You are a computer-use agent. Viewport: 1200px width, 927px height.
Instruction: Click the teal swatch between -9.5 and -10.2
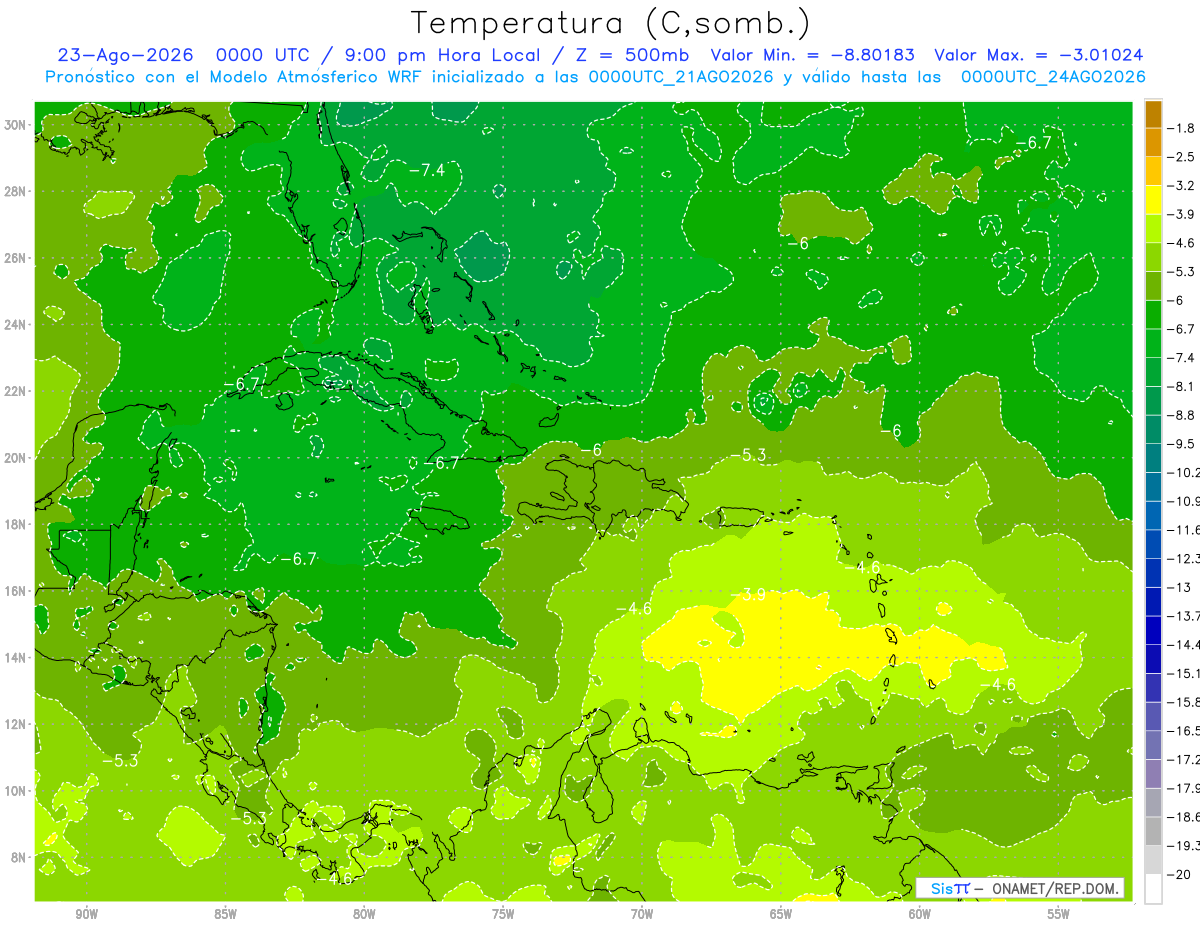[1153, 457]
